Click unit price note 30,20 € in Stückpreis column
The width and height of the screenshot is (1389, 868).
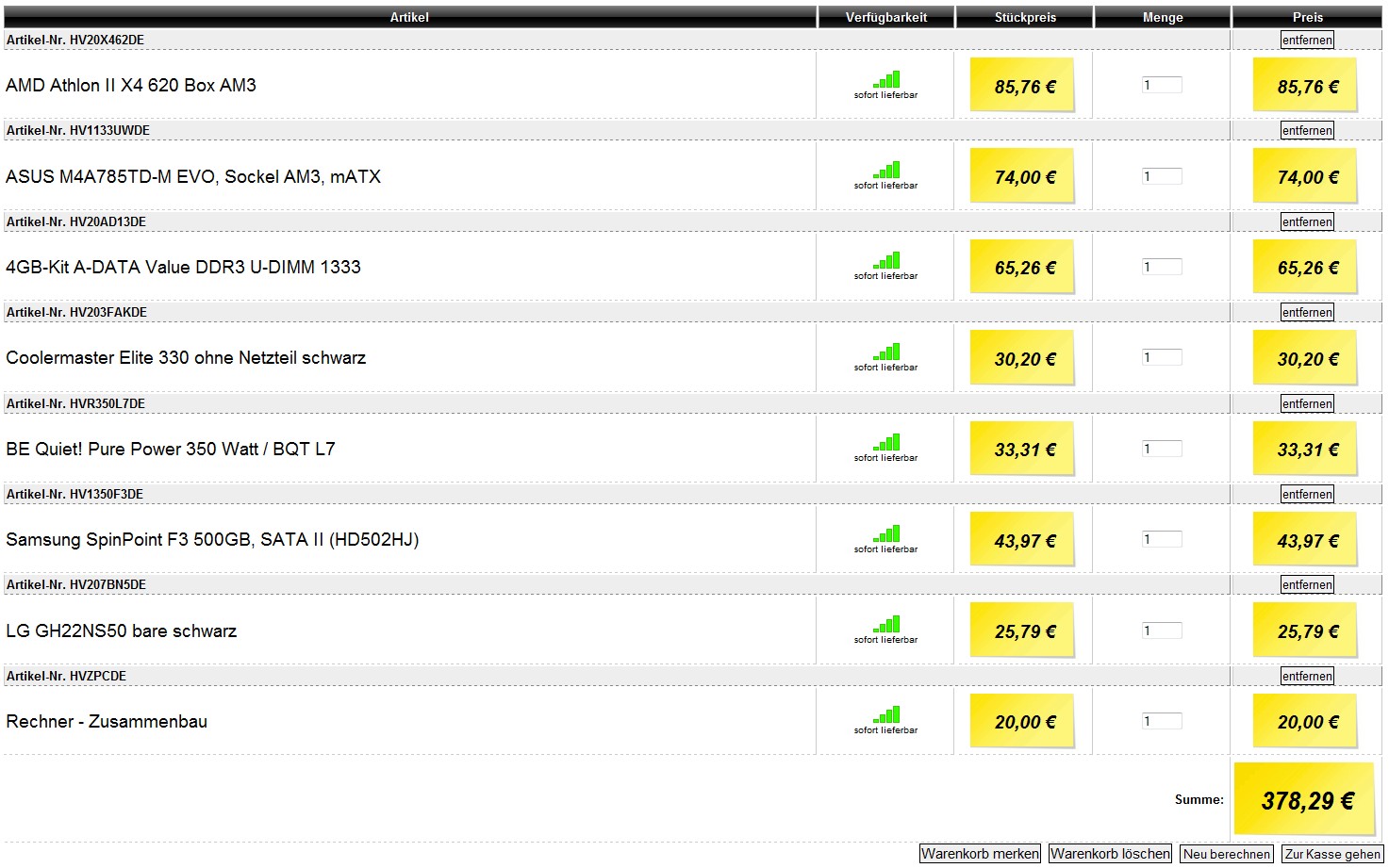[1023, 357]
